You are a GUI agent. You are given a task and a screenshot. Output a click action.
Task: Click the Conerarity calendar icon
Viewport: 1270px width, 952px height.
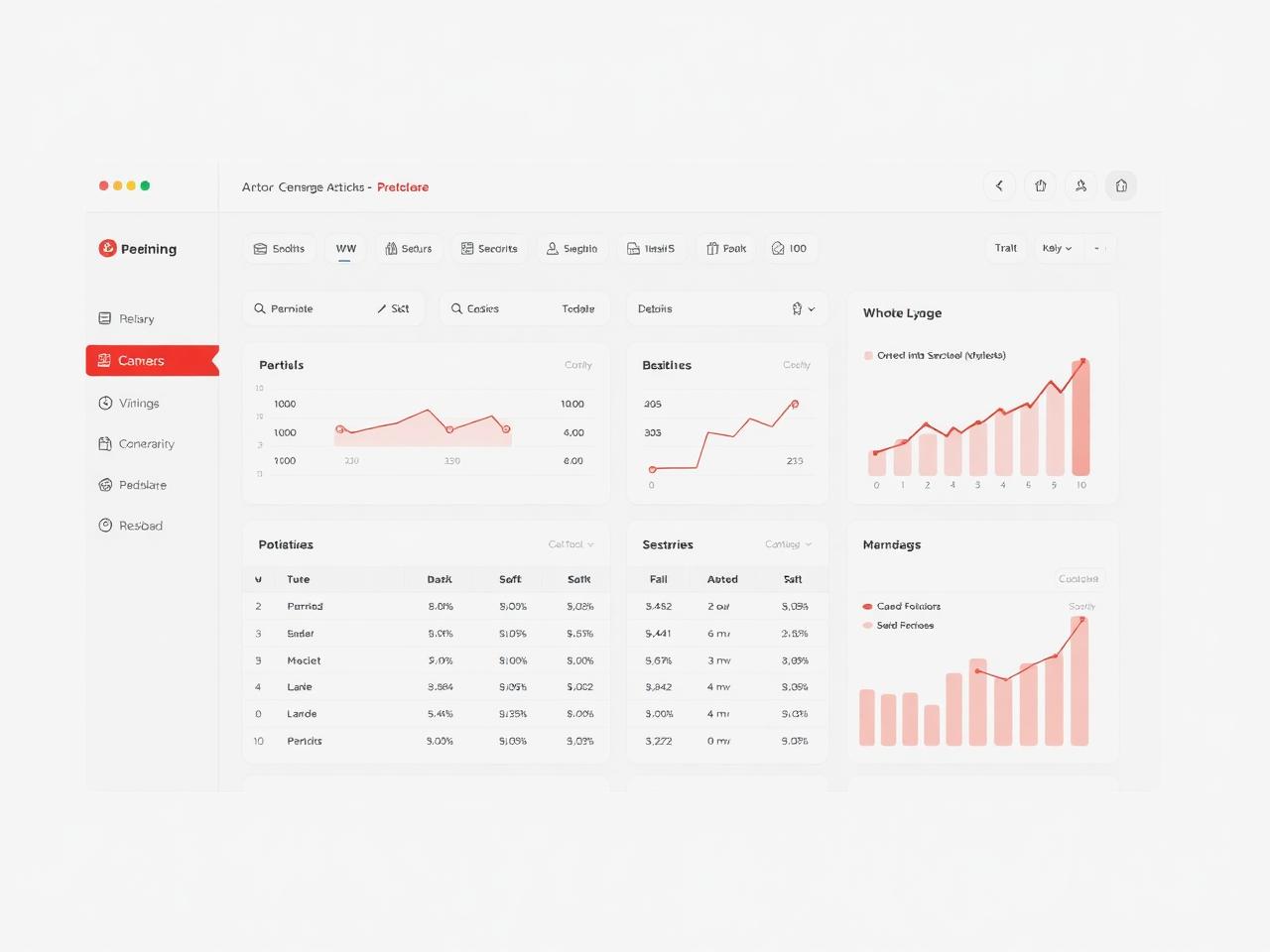point(105,443)
